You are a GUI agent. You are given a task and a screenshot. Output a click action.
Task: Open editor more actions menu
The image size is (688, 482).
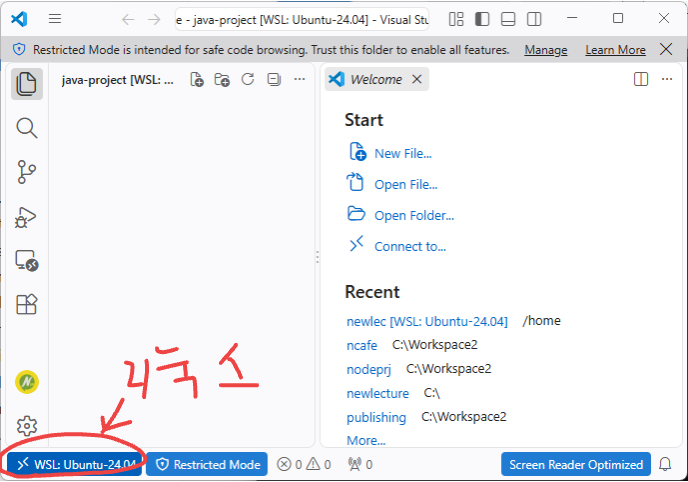(x=667, y=79)
